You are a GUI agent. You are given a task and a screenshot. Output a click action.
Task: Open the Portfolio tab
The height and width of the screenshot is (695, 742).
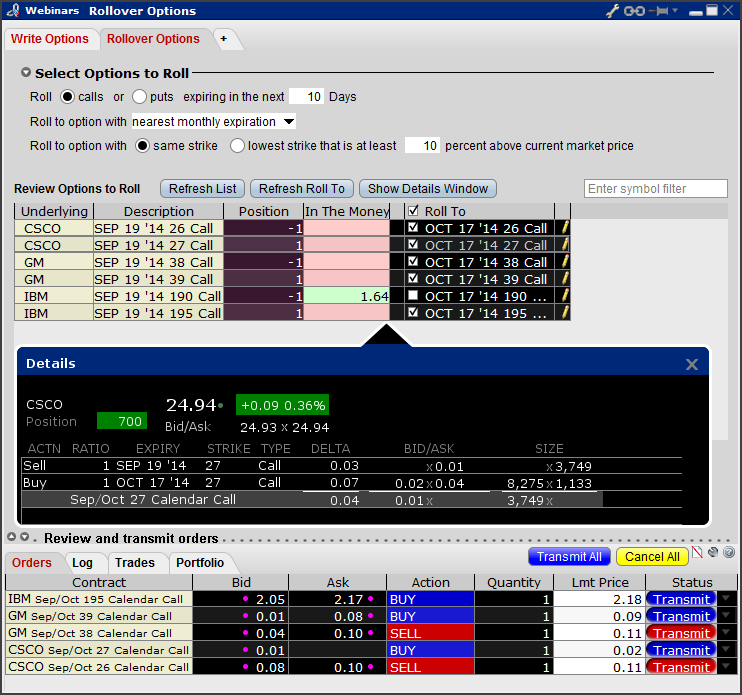coord(200,563)
